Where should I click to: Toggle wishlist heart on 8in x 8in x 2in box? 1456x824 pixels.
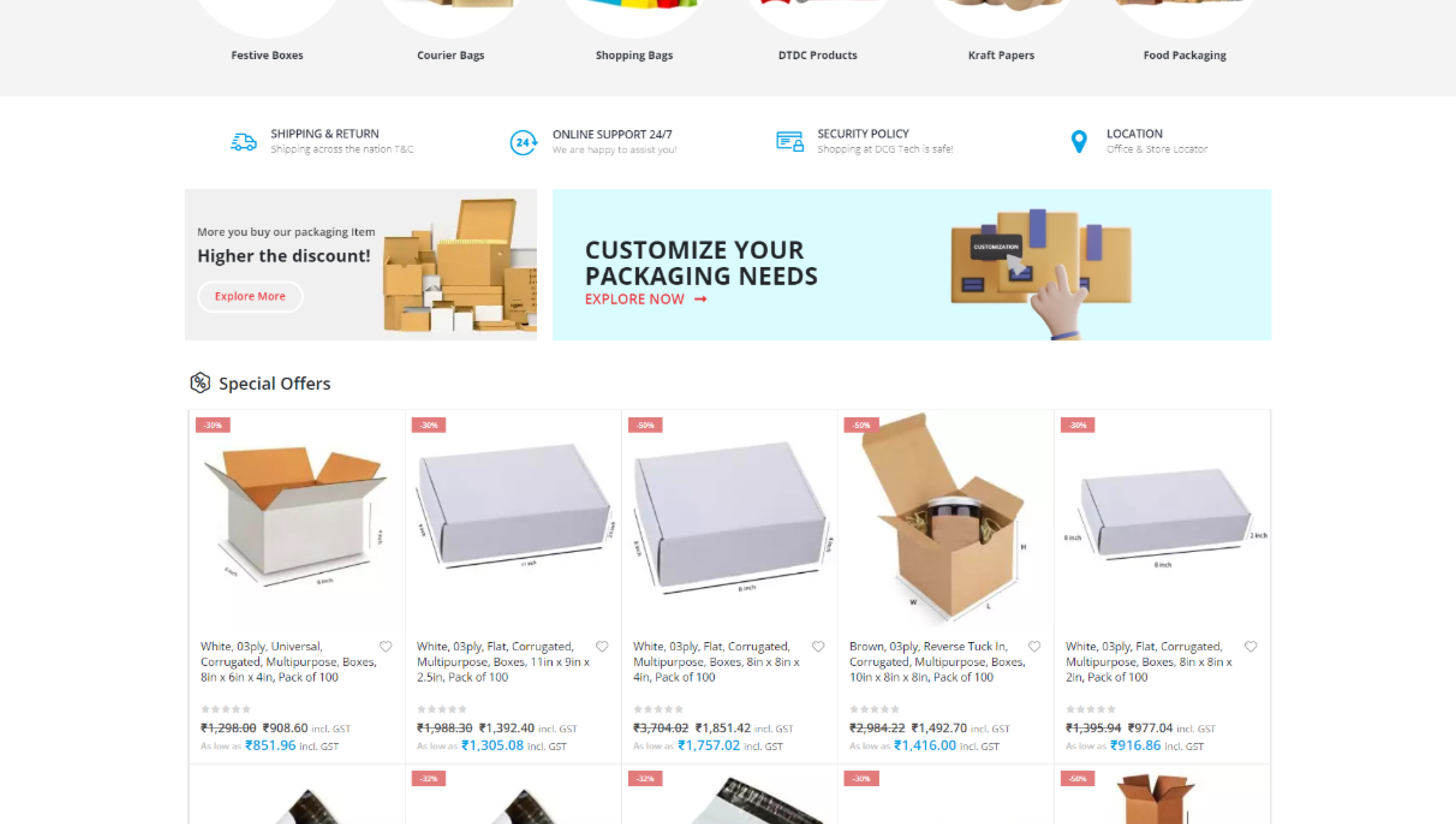pos(1251,646)
